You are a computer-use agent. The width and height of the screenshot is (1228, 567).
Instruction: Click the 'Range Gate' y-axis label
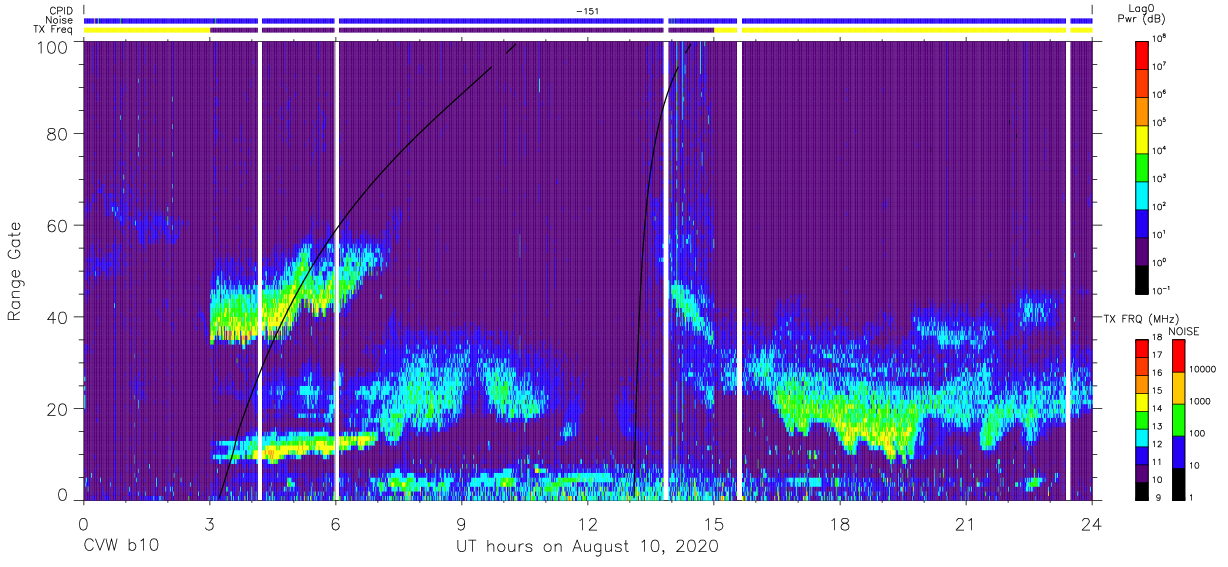point(15,273)
